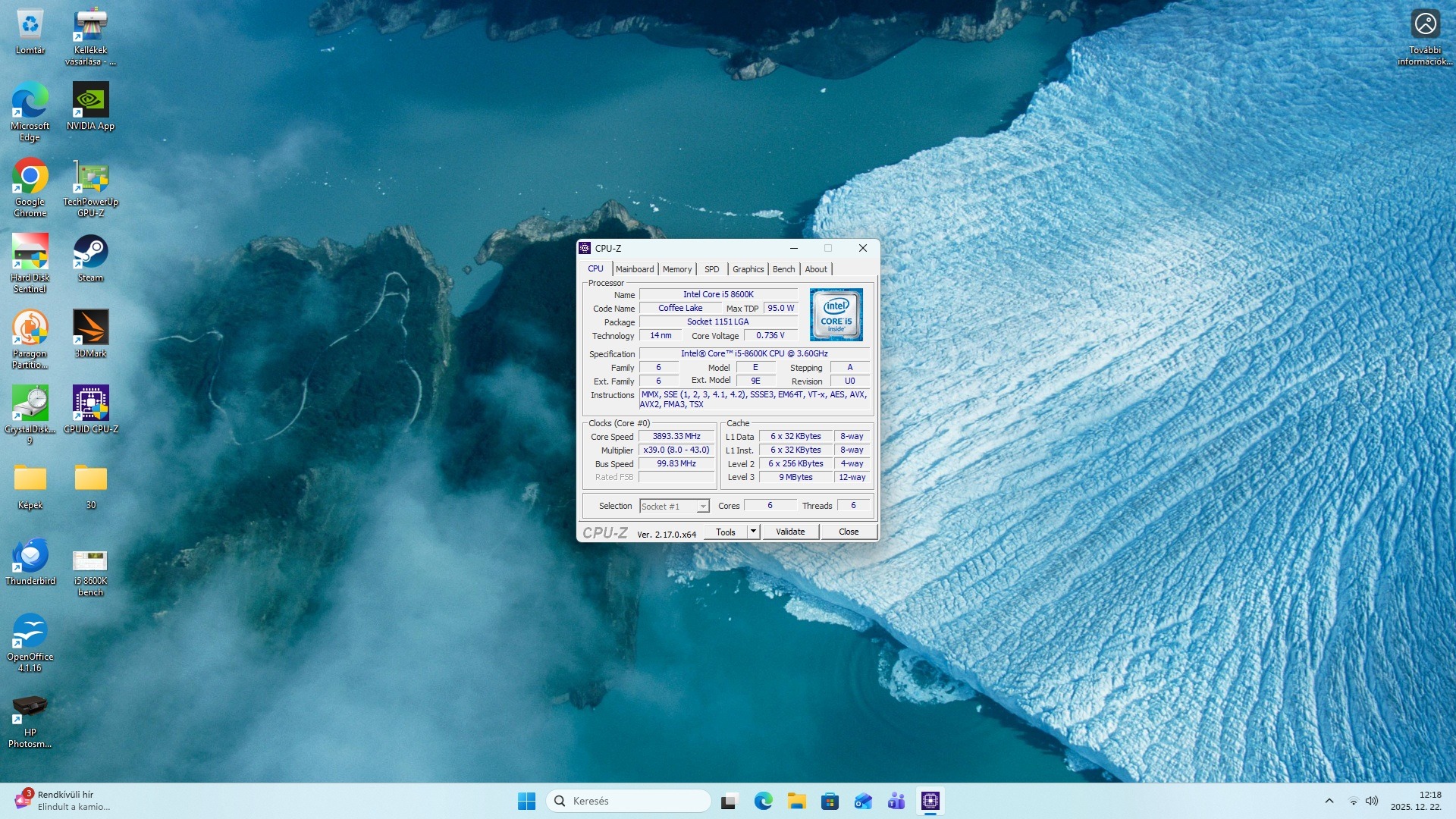Launch Steam from the desktop
This screenshot has height=819, width=1456.
[90, 253]
